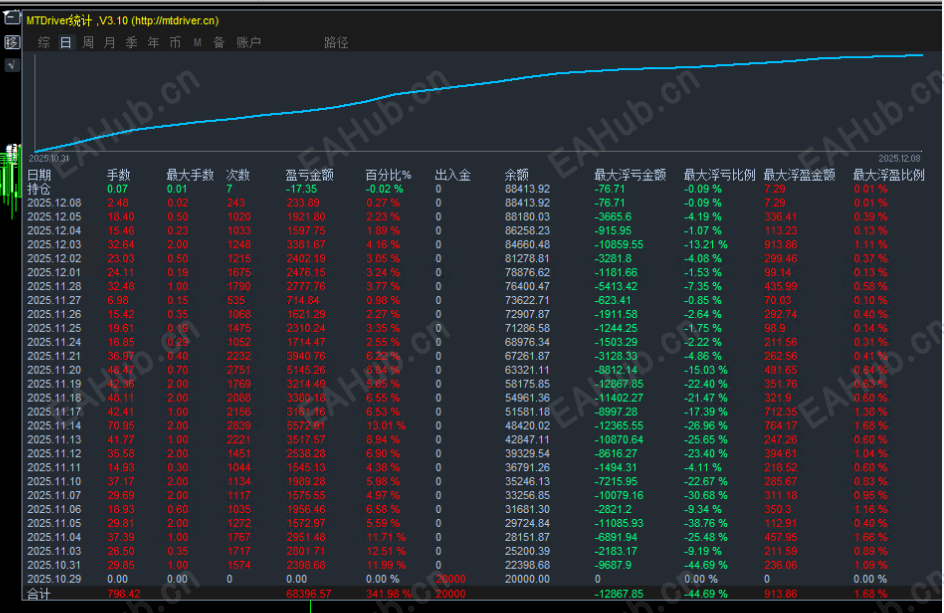
Task: Click the 合计 total row label
Action: point(39,594)
